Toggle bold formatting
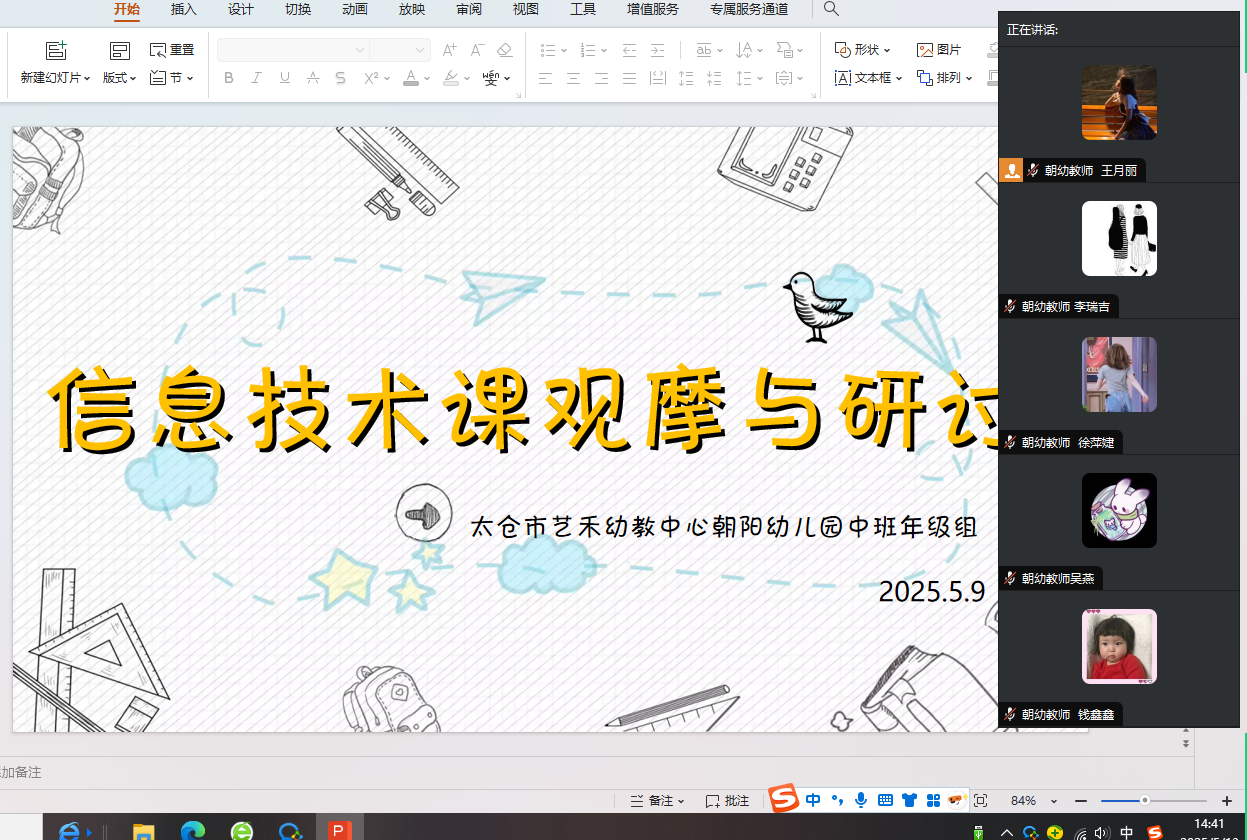1247x840 pixels. coord(228,78)
